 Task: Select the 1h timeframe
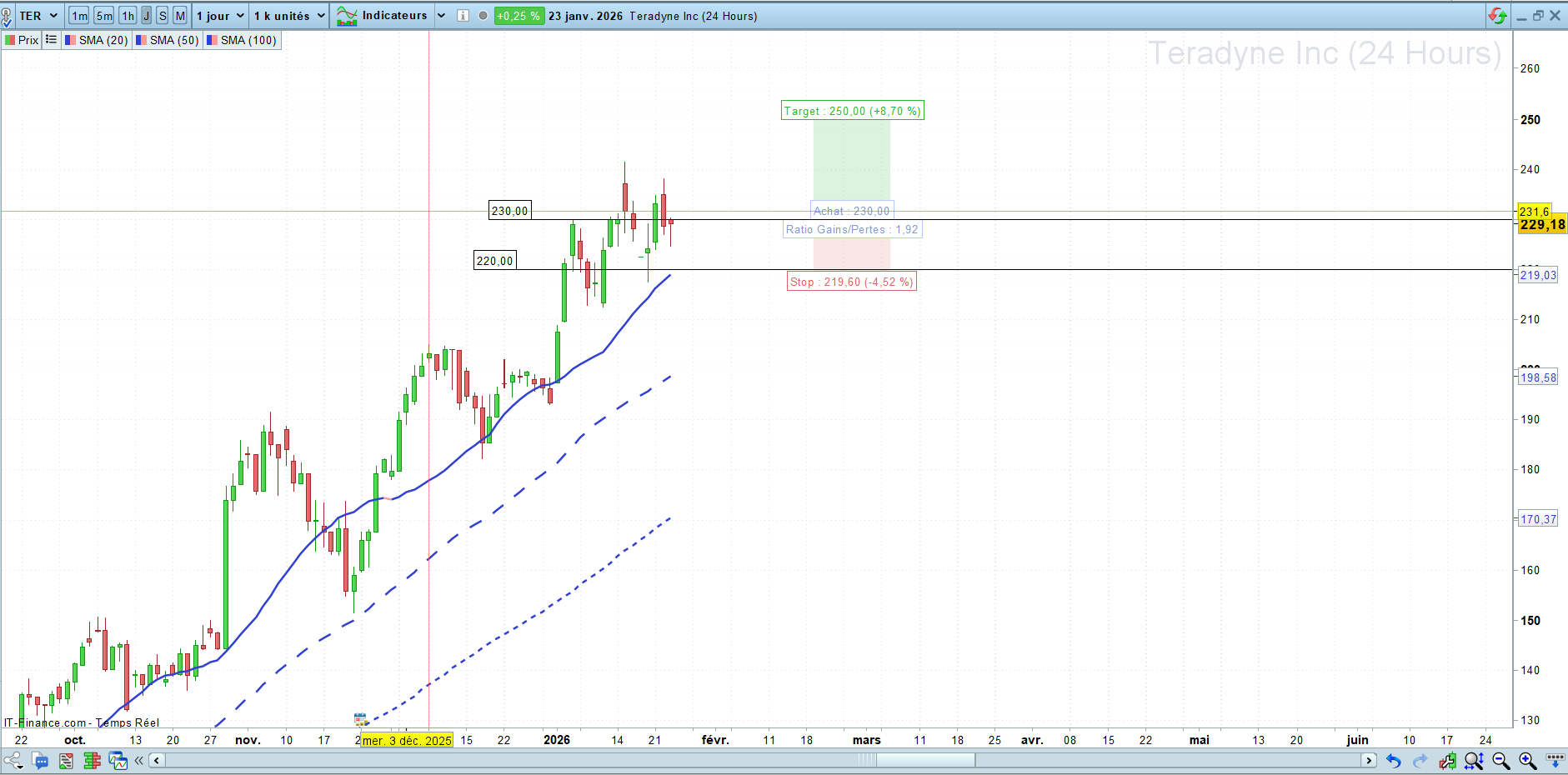click(128, 16)
